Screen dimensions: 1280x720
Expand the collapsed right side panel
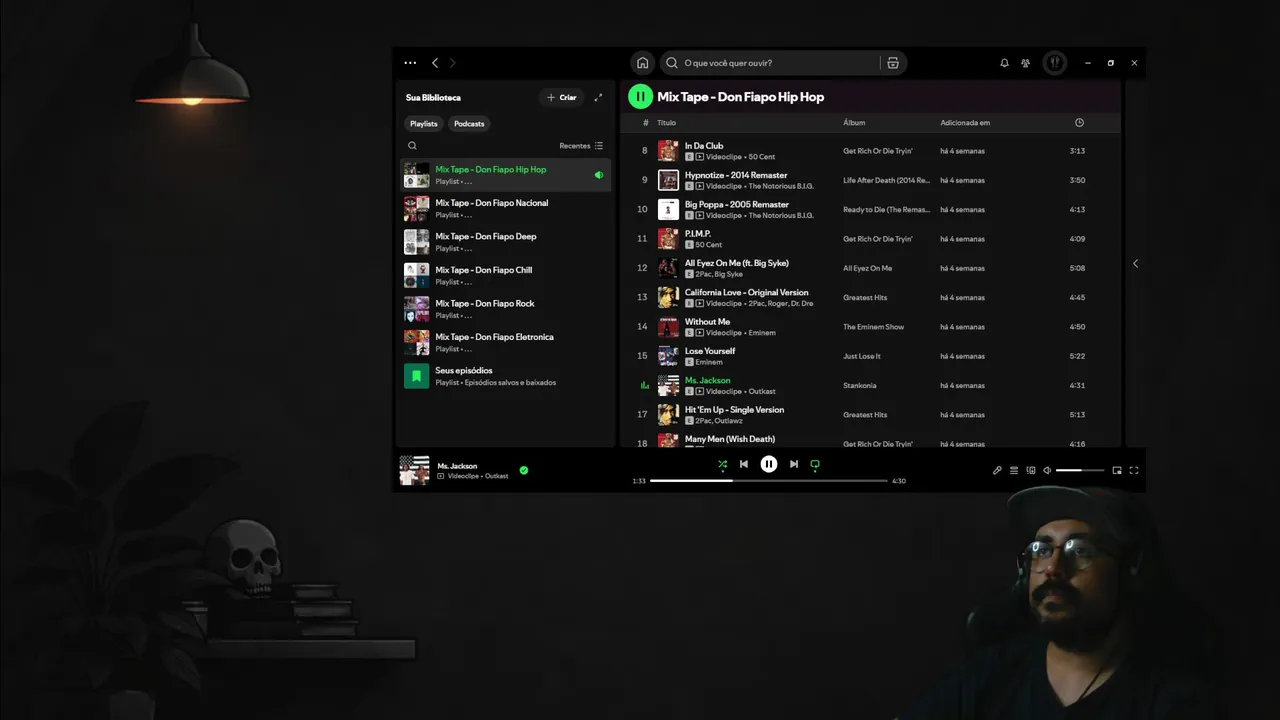[1135, 264]
